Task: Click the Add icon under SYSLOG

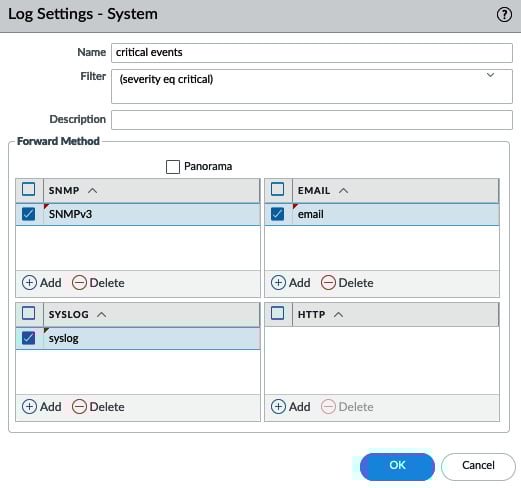Action: tap(29, 407)
